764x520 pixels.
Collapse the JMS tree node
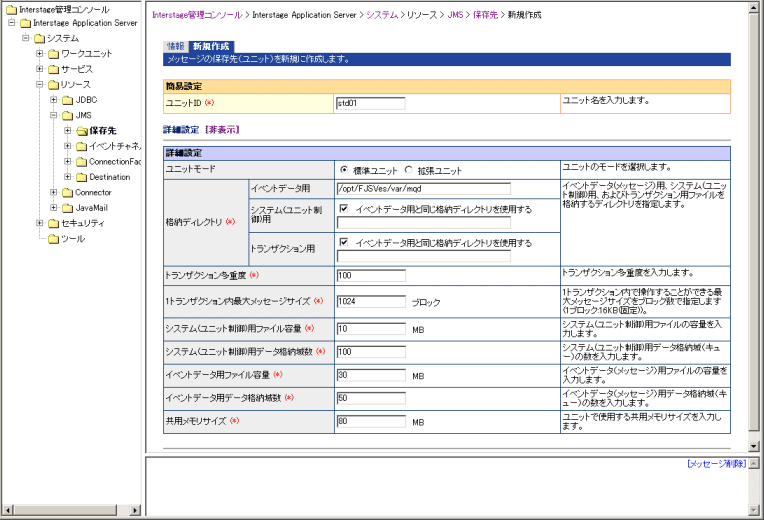[54, 115]
